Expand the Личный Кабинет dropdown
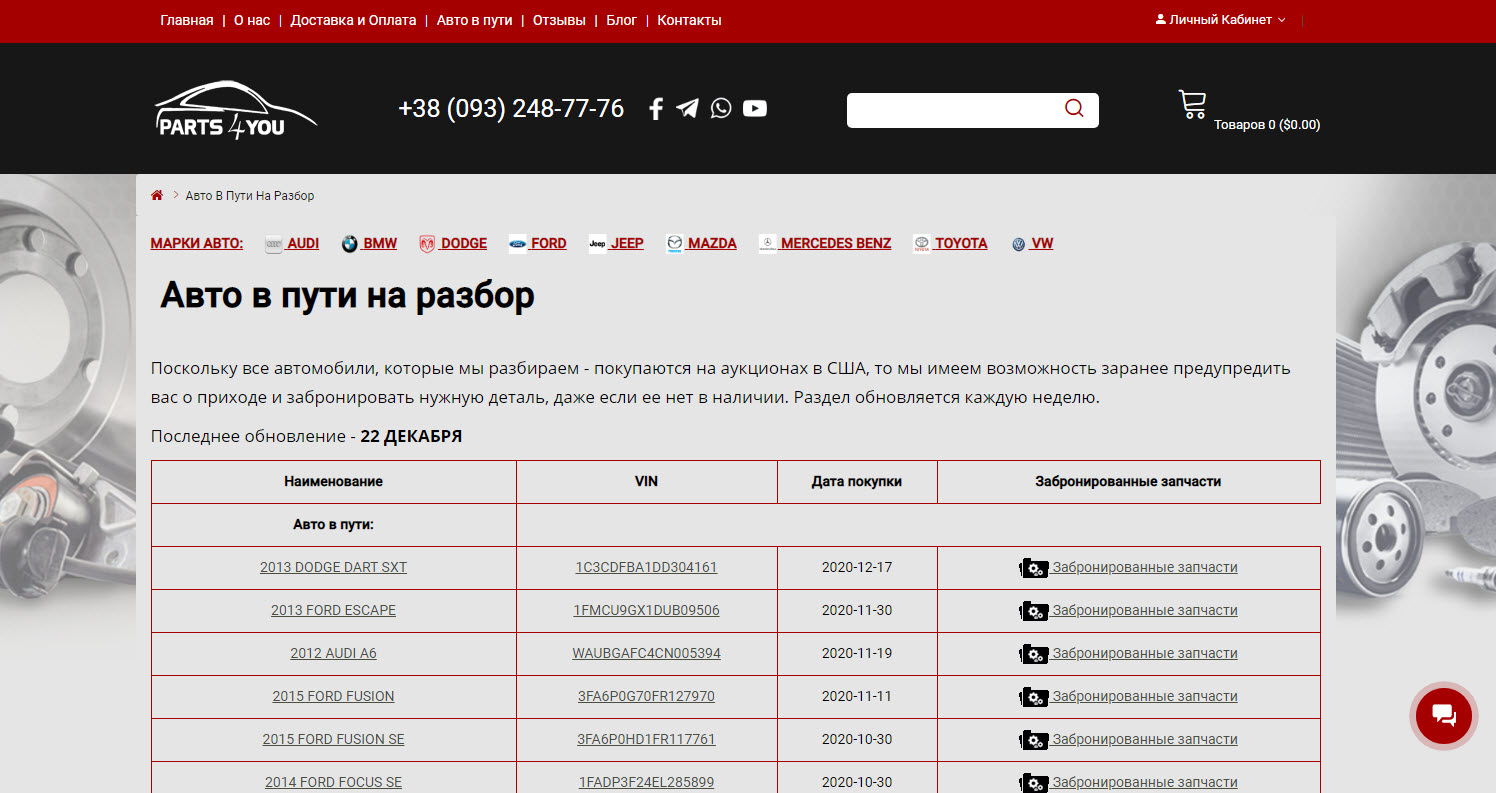Screen dimensions: 1496x793 tap(1220, 18)
